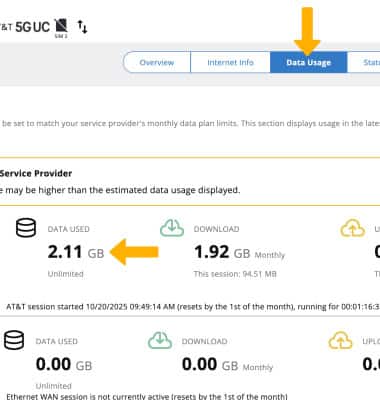Click the Ethernet WAN 0.00 GB data used value
Screen dimensions: 380x400
(64, 364)
